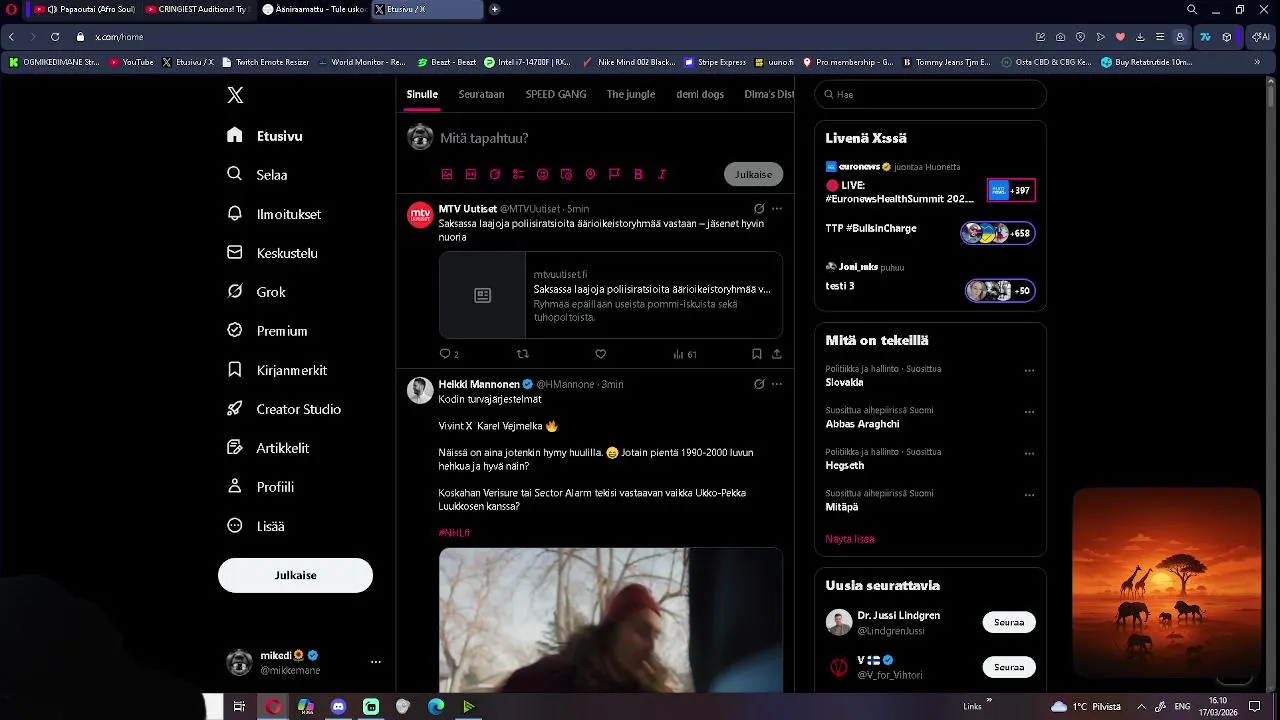Open Ilmoitukset notifications
The image size is (1280, 720).
(274, 214)
